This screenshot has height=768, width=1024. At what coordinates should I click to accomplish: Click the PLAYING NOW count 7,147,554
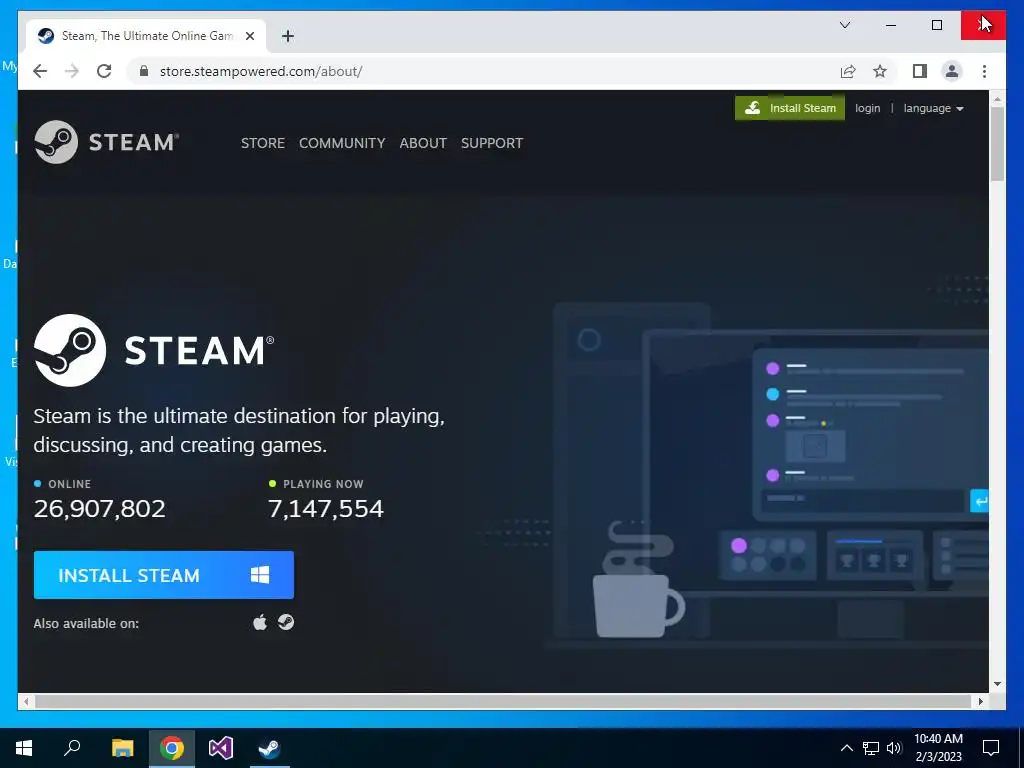click(326, 509)
